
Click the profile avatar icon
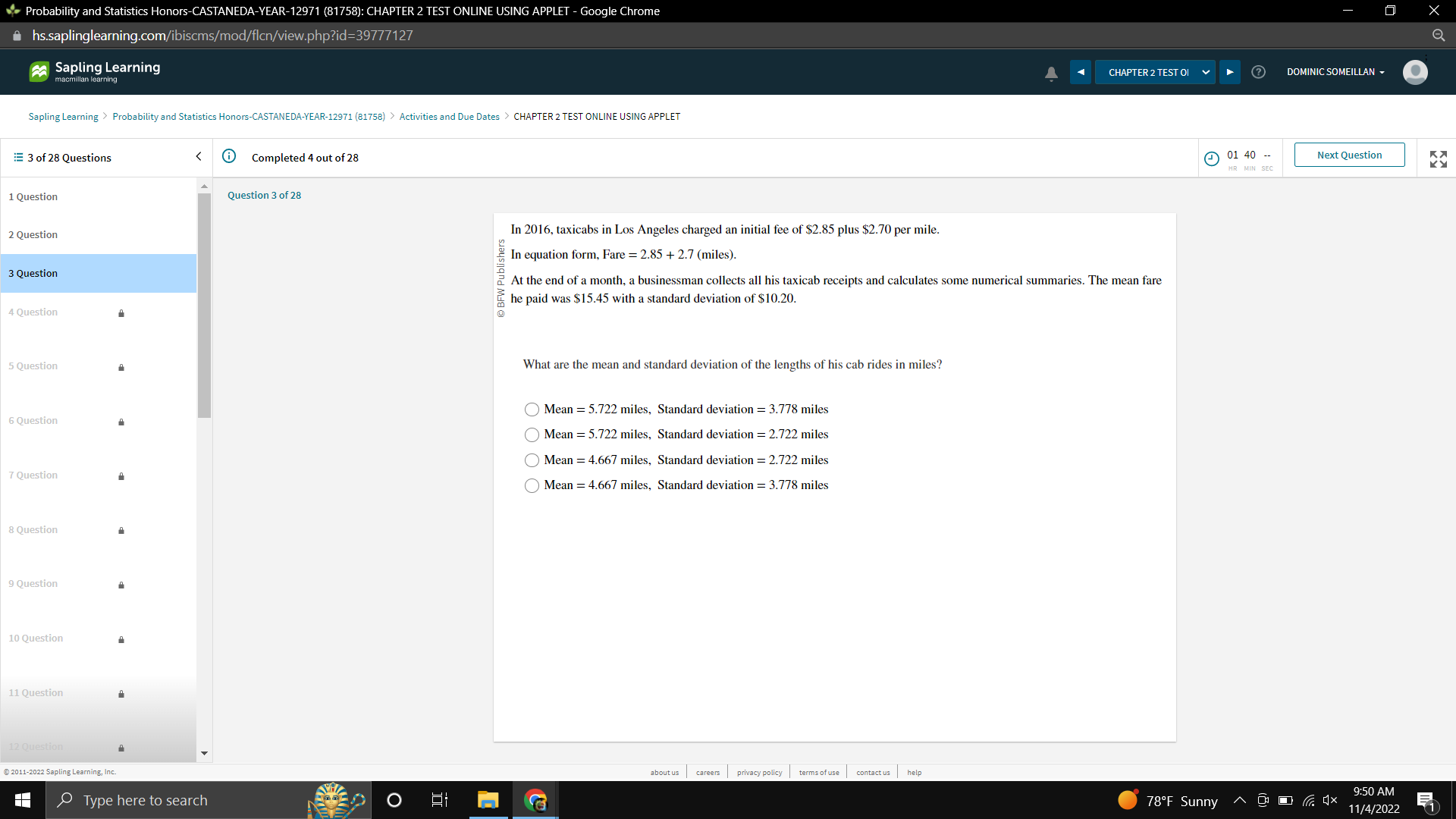[x=1415, y=72]
